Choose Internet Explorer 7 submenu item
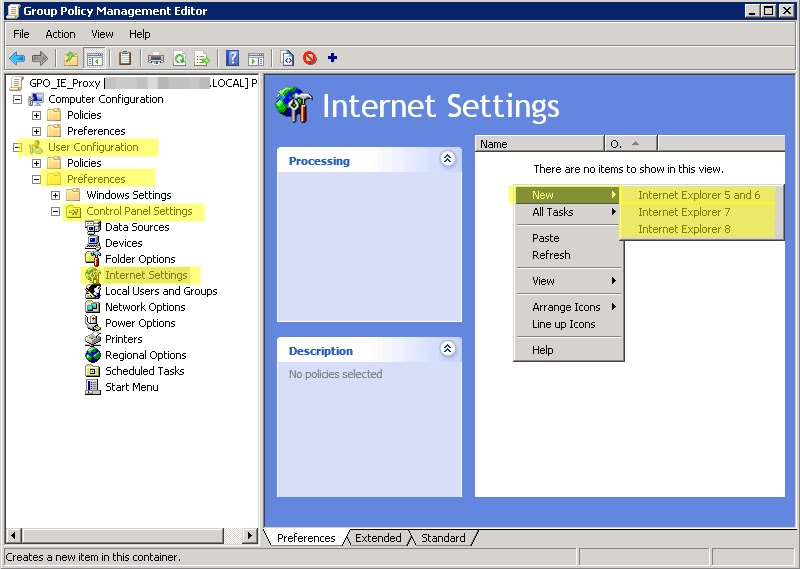The height and width of the screenshot is (569, 800). click(x=699, y=212)
